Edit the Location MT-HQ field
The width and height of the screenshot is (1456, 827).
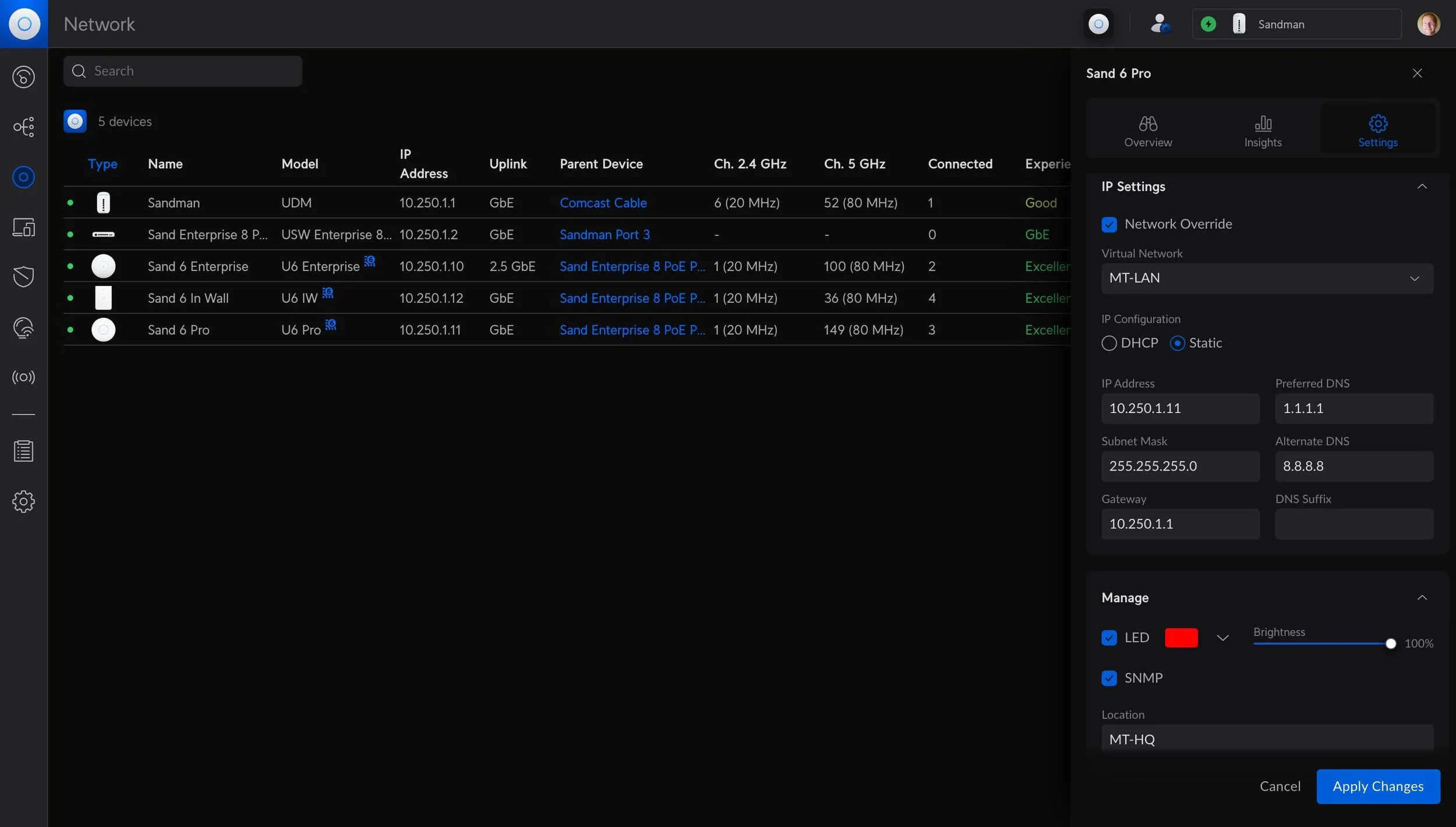[x=1267, y=739]
